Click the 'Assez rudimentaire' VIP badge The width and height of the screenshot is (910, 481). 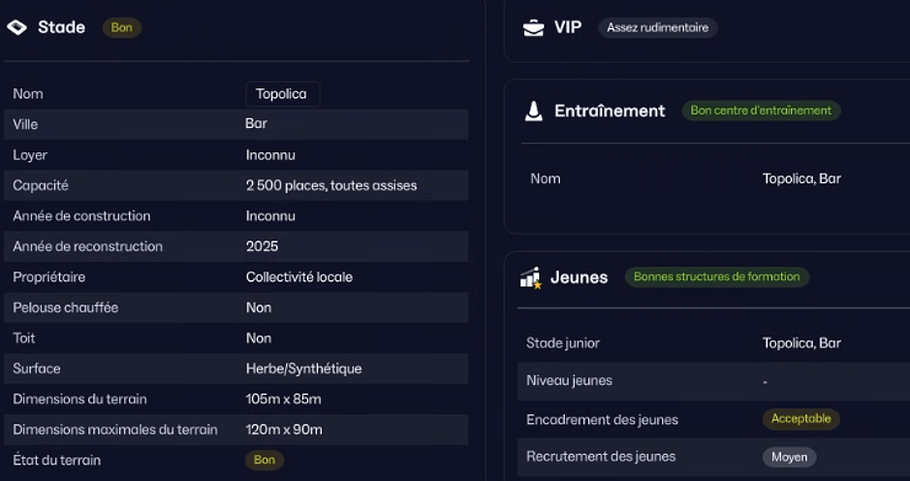tap(658, 28)
